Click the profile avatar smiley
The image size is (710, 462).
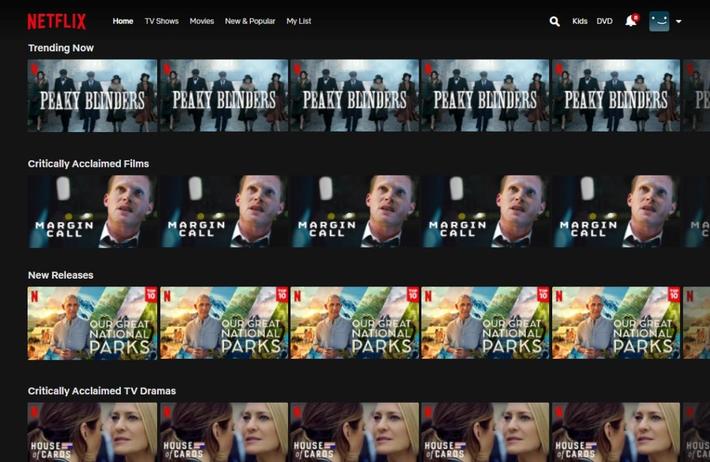pyautogui.click(x=659, y=21)
